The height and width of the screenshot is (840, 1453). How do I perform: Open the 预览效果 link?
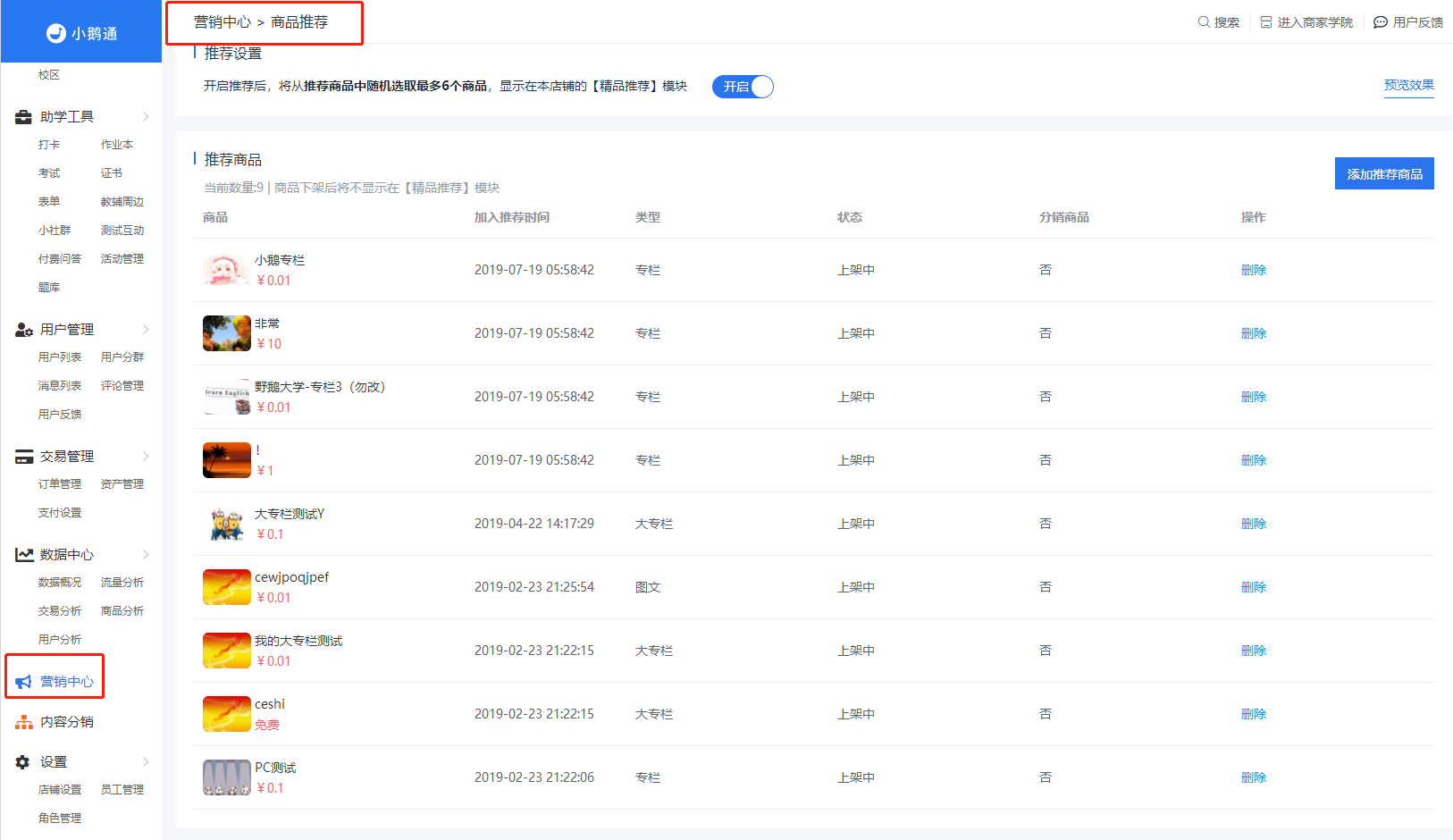pyautogui.click(x=1409, y=85)
